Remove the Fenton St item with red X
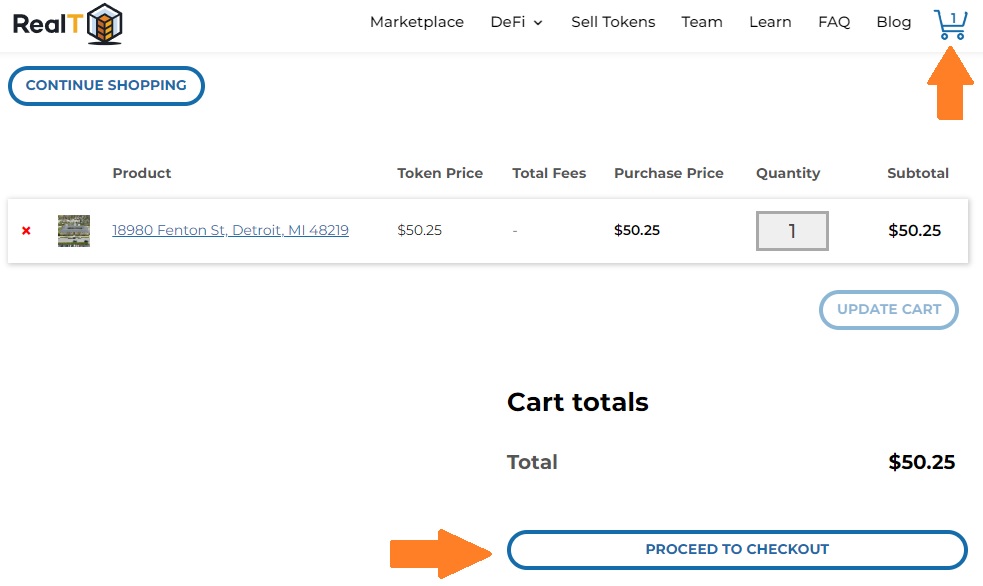 (26, 231)
